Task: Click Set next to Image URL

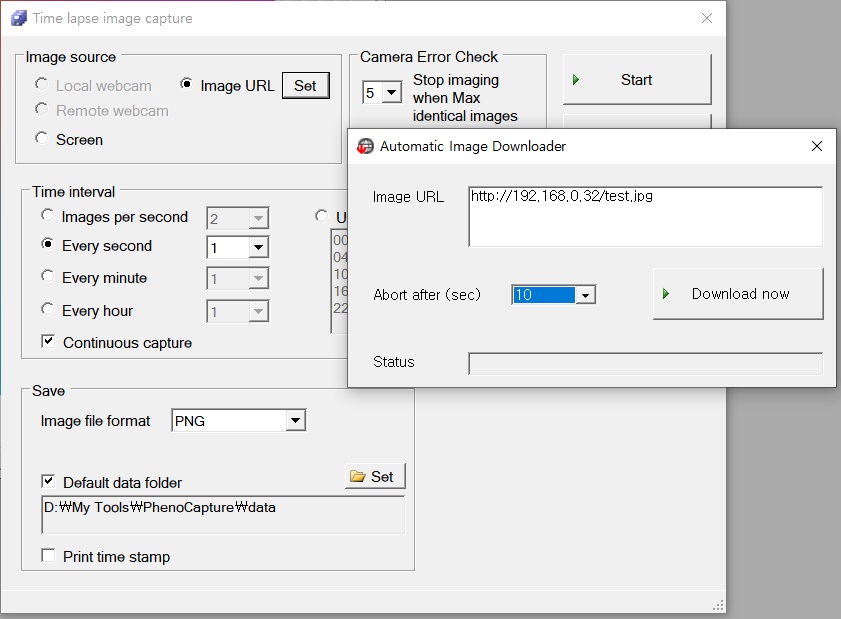Action: (x=305, y=86)
